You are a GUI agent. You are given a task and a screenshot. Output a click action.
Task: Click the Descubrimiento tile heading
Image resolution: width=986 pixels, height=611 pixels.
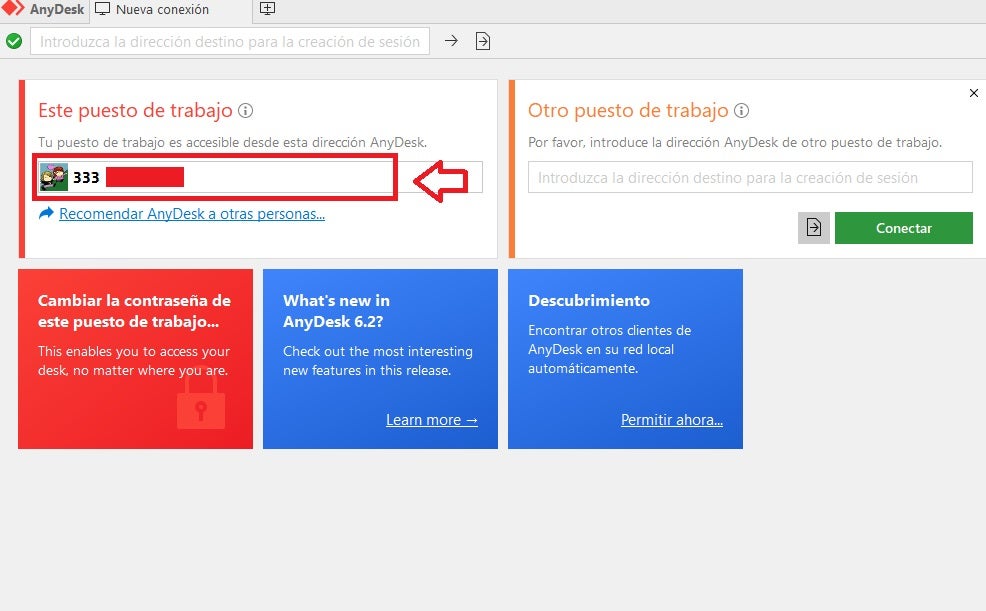[x=589, y=300]
